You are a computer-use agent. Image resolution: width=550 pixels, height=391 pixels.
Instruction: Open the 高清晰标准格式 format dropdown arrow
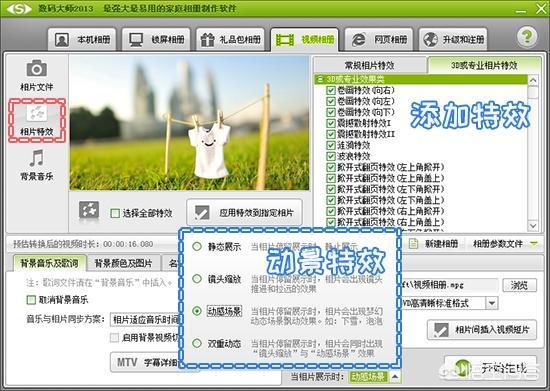[492, 303]
